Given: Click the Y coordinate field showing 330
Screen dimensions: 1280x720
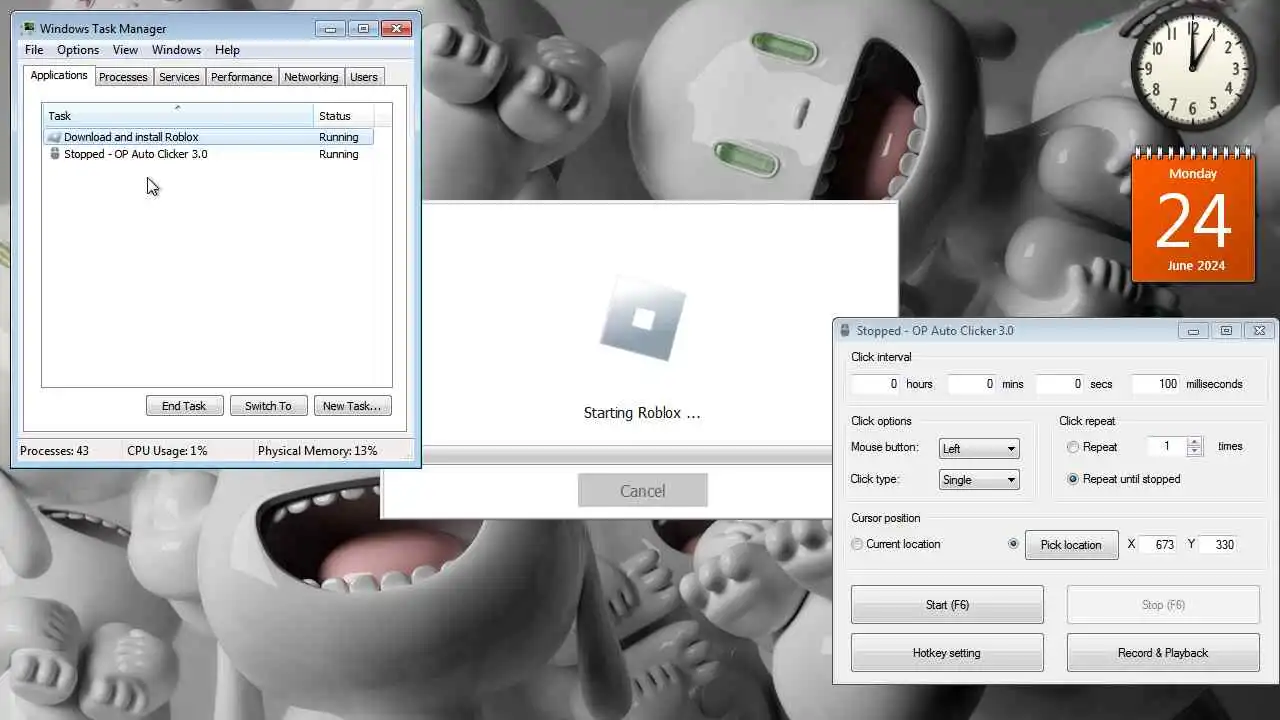Looking at the screenshot, I should pyautogui.click(x=1218, y=545).
